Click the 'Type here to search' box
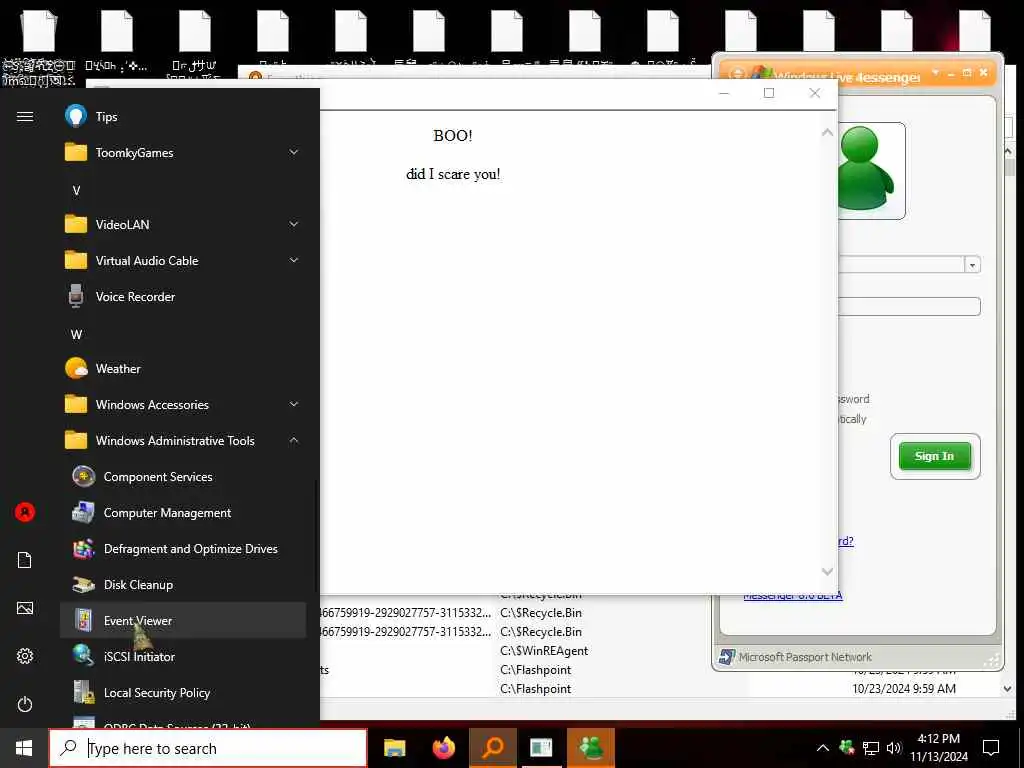 click(x=208, y=748)
